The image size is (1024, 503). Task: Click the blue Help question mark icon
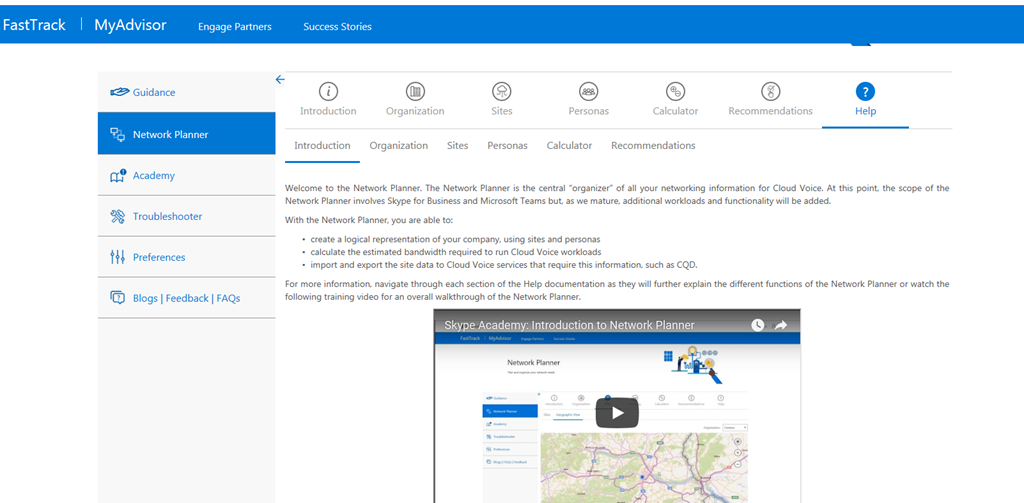(865, 91)
